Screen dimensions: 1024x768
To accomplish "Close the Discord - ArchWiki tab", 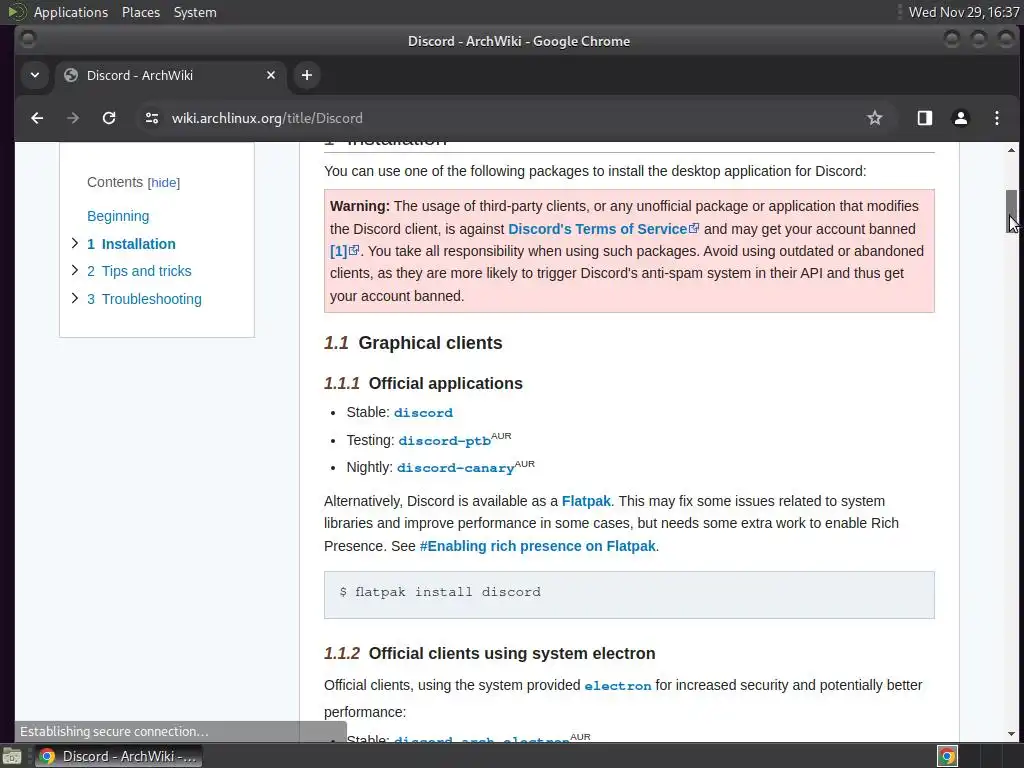I will point(271,75).
